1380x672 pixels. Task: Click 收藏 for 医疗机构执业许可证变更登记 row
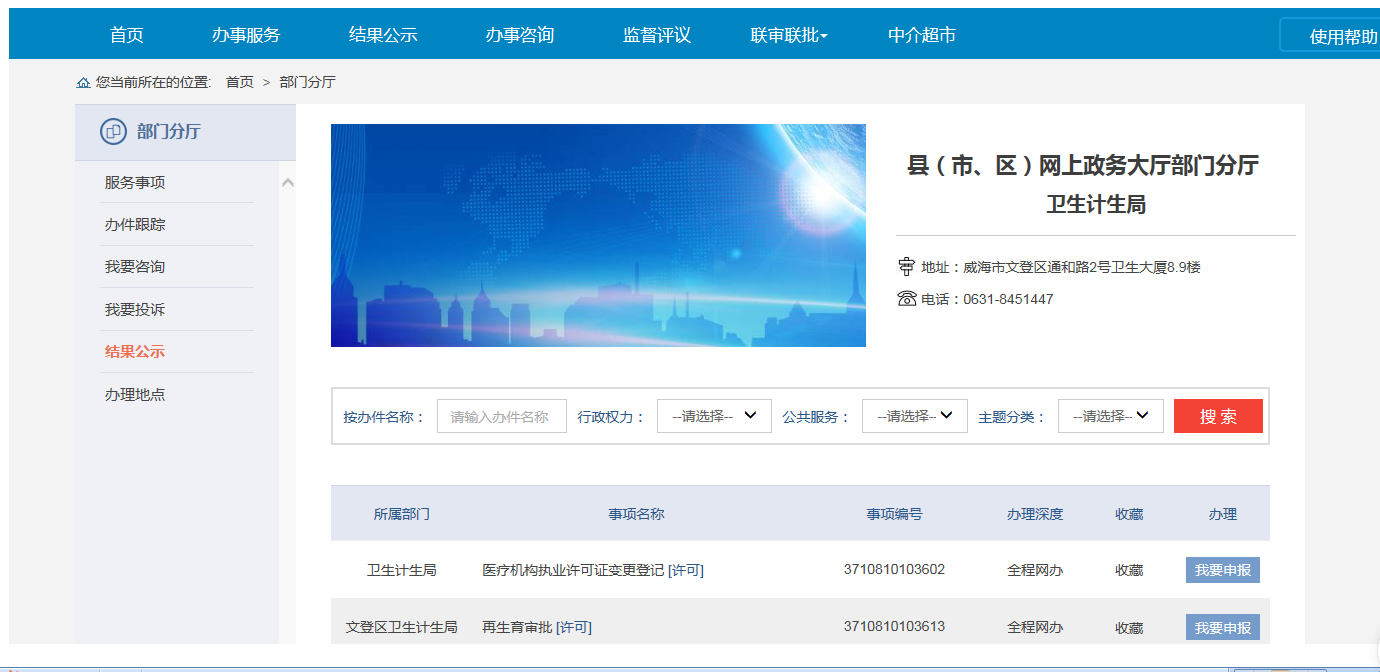coord(1129,570)
